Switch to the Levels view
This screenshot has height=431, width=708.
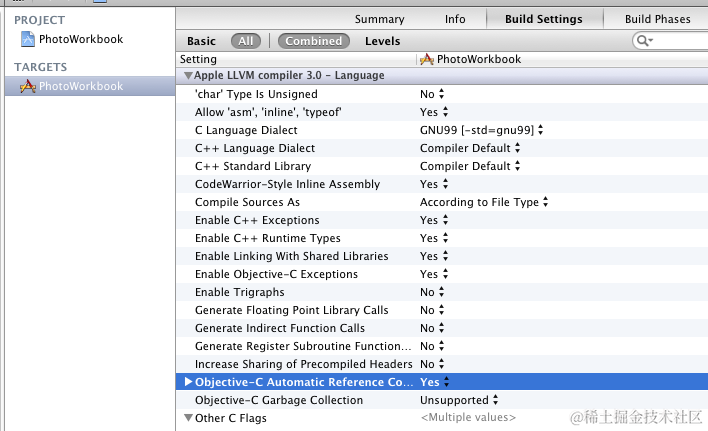point(382,41)
